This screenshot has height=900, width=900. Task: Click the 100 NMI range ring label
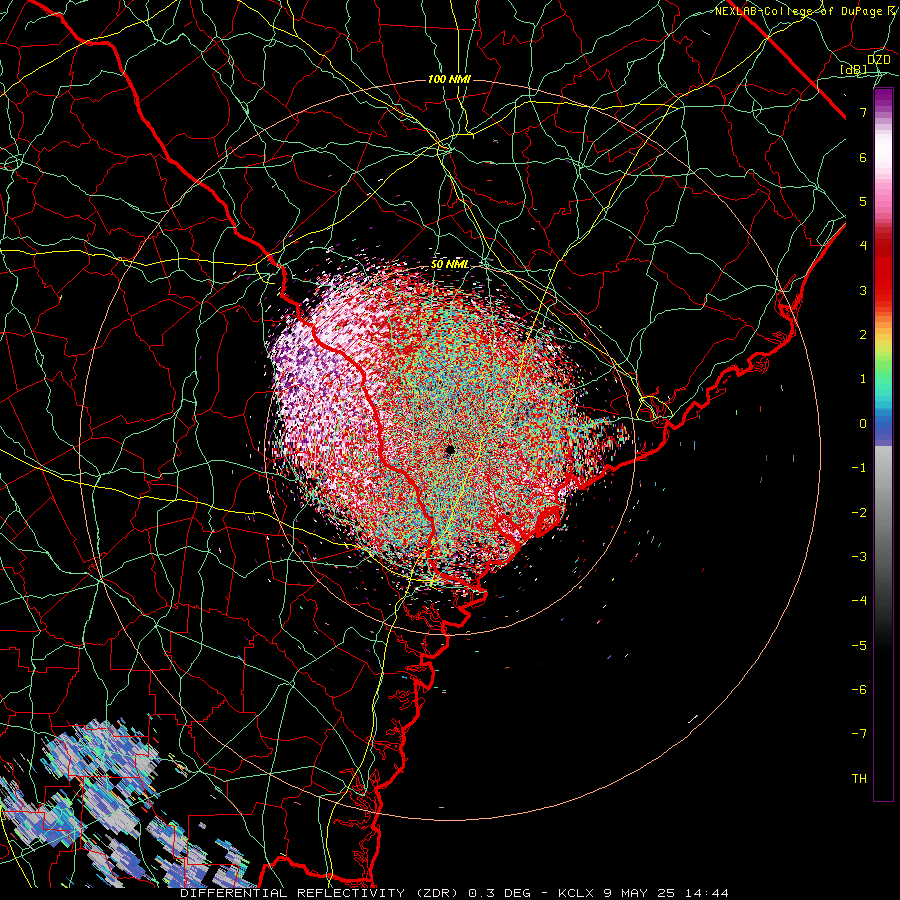click(449, 79)
